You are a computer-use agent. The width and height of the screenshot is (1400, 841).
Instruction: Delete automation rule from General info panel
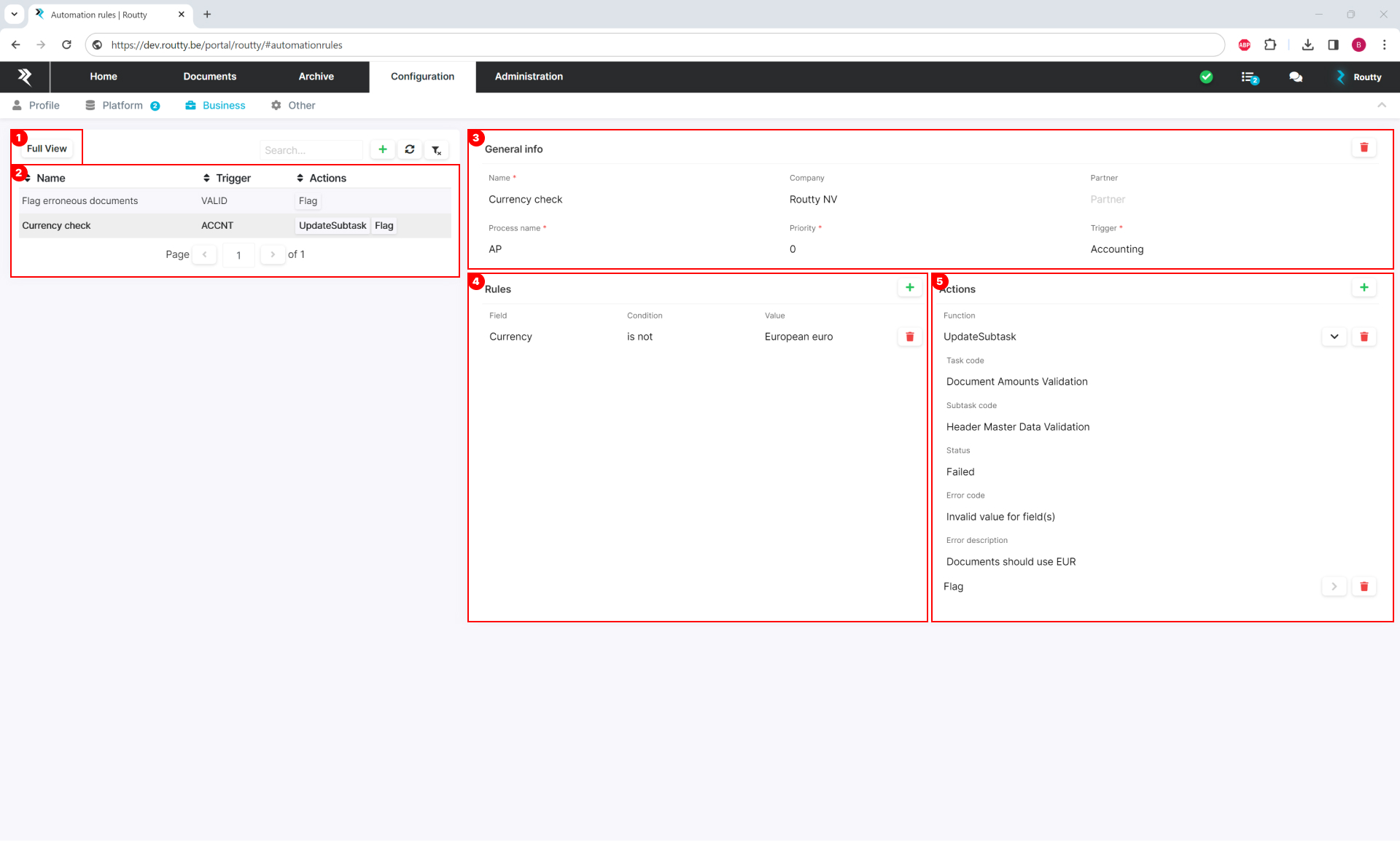click(1364, 148)
